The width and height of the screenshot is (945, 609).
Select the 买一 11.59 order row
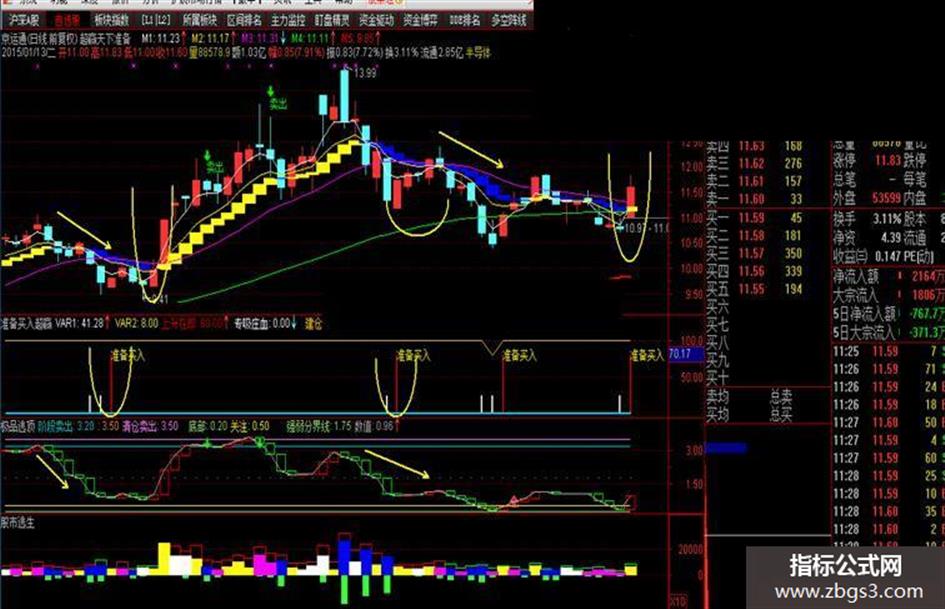[x=756, y=218]
